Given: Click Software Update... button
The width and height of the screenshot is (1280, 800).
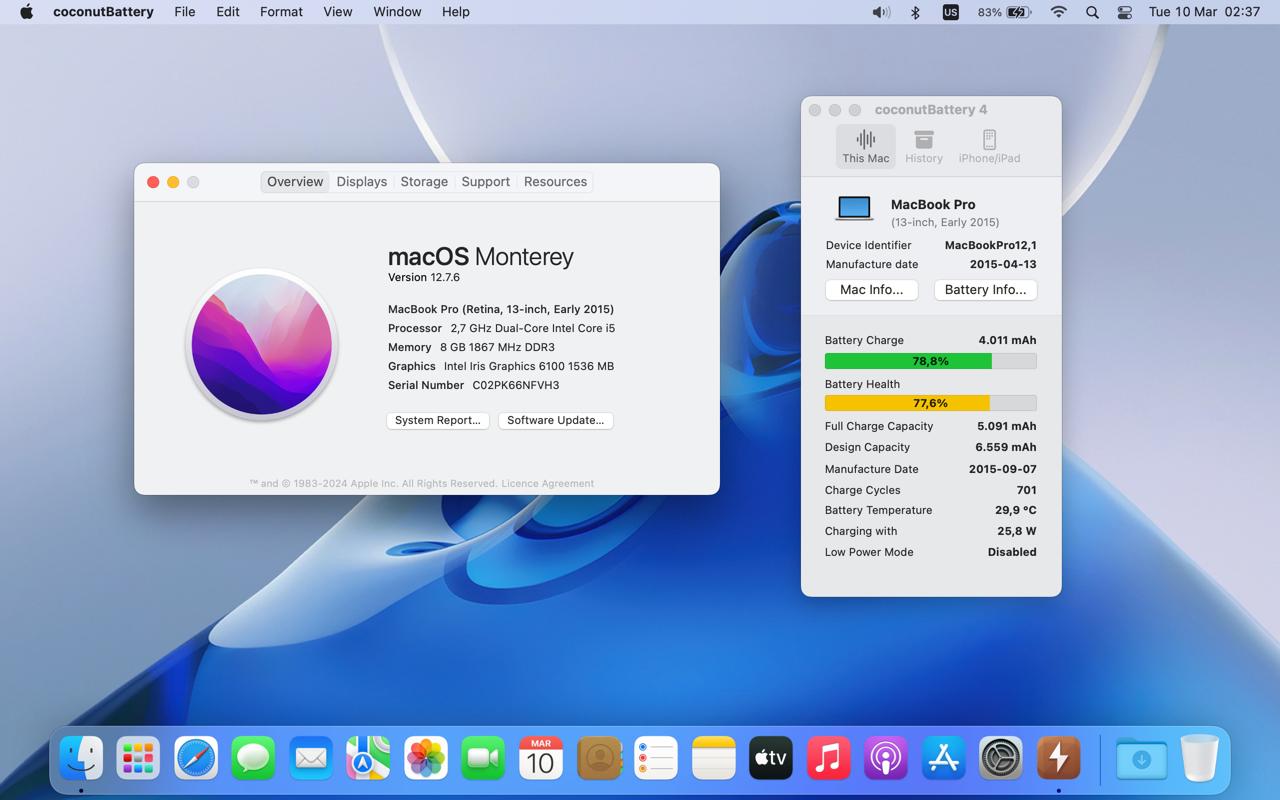Looking at the screenshot, I should [x=556, y=420].
